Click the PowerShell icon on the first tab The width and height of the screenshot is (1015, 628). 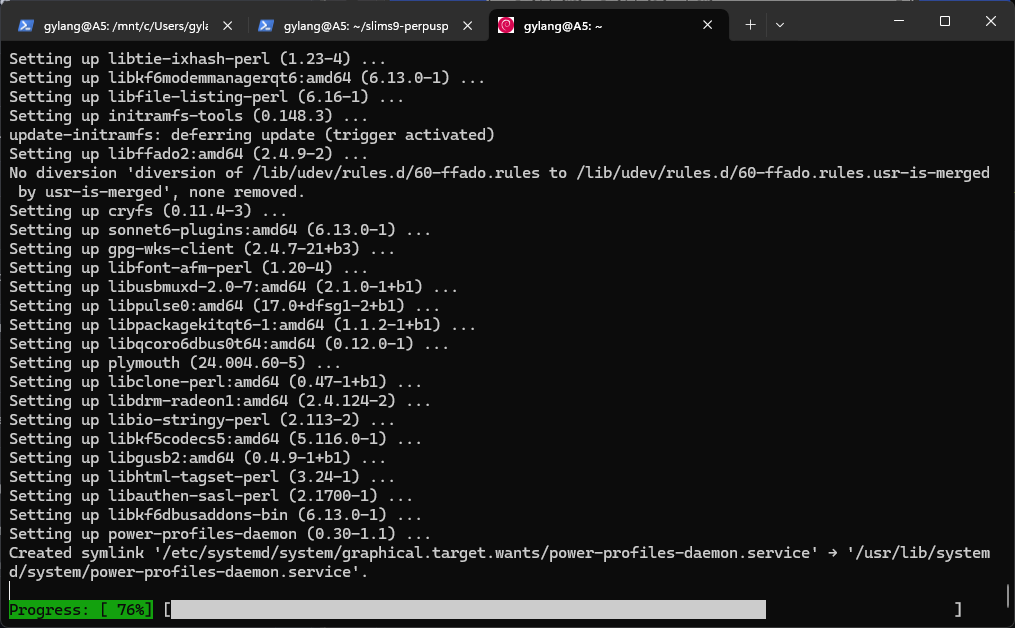coord(27,25)
